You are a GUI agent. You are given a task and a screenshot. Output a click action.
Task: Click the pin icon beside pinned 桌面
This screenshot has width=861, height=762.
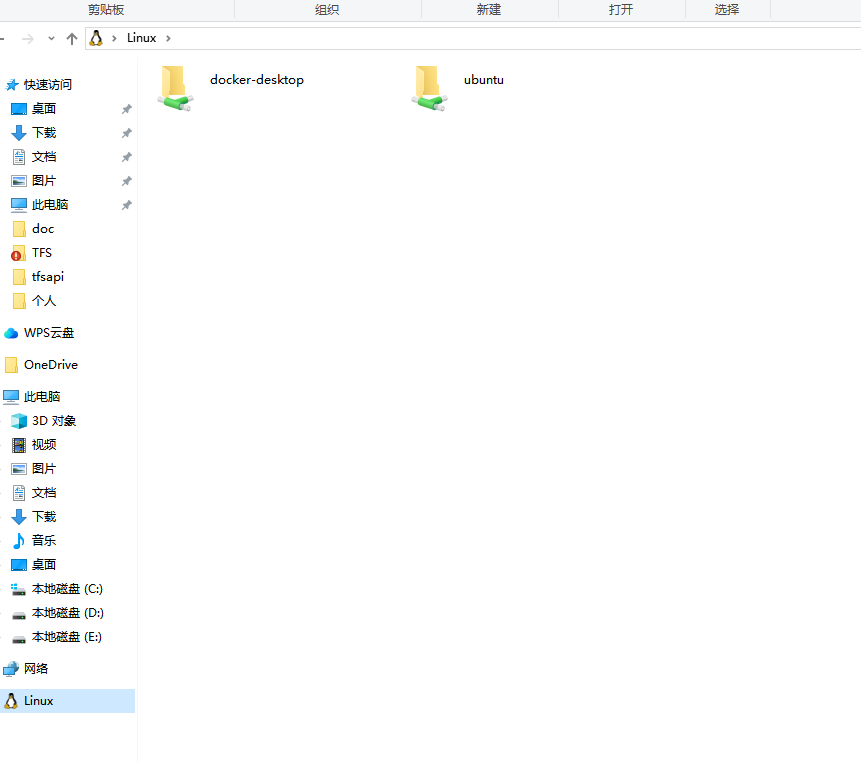point(127,109)
